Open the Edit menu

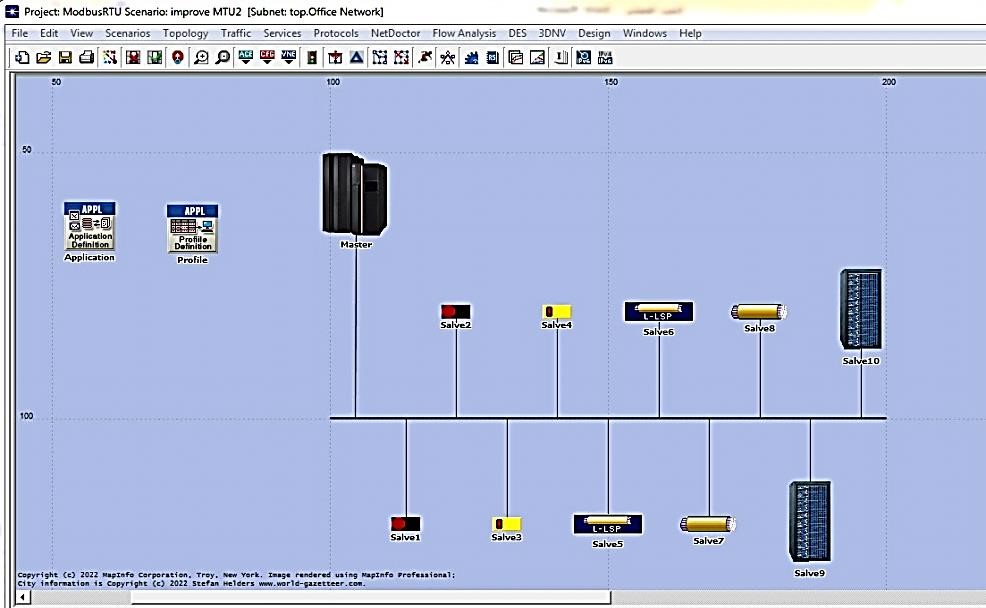(x=49, y=33)
